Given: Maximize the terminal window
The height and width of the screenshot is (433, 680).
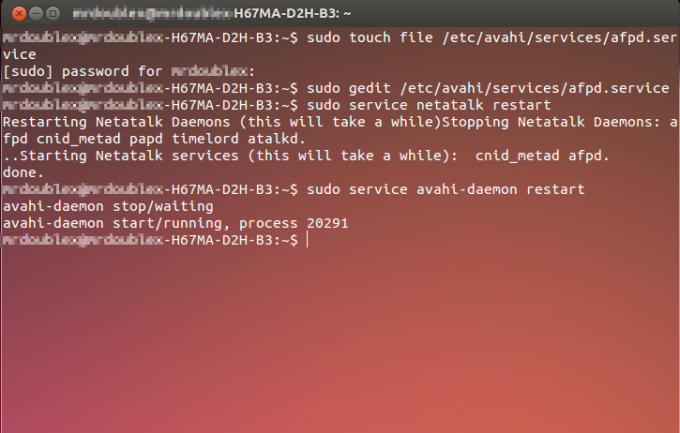Looking at the screenshot, I should (50, 12).
